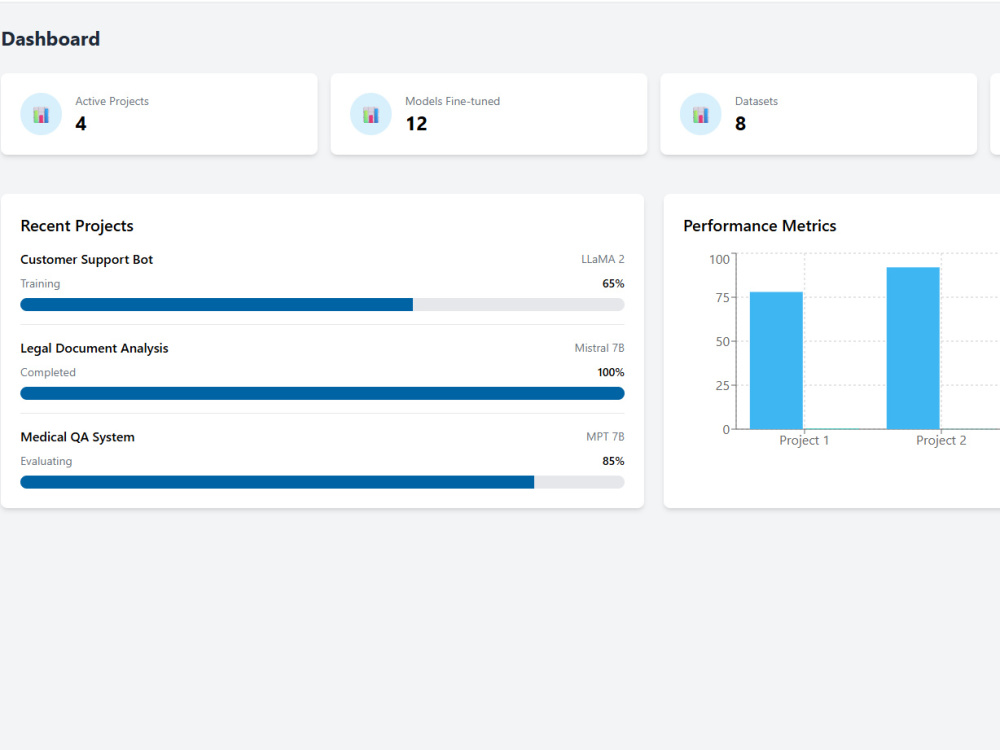Viewport: 1000px width, 750px height.
Task: Click the Recent Projects heading
Action: coord(77,226)
